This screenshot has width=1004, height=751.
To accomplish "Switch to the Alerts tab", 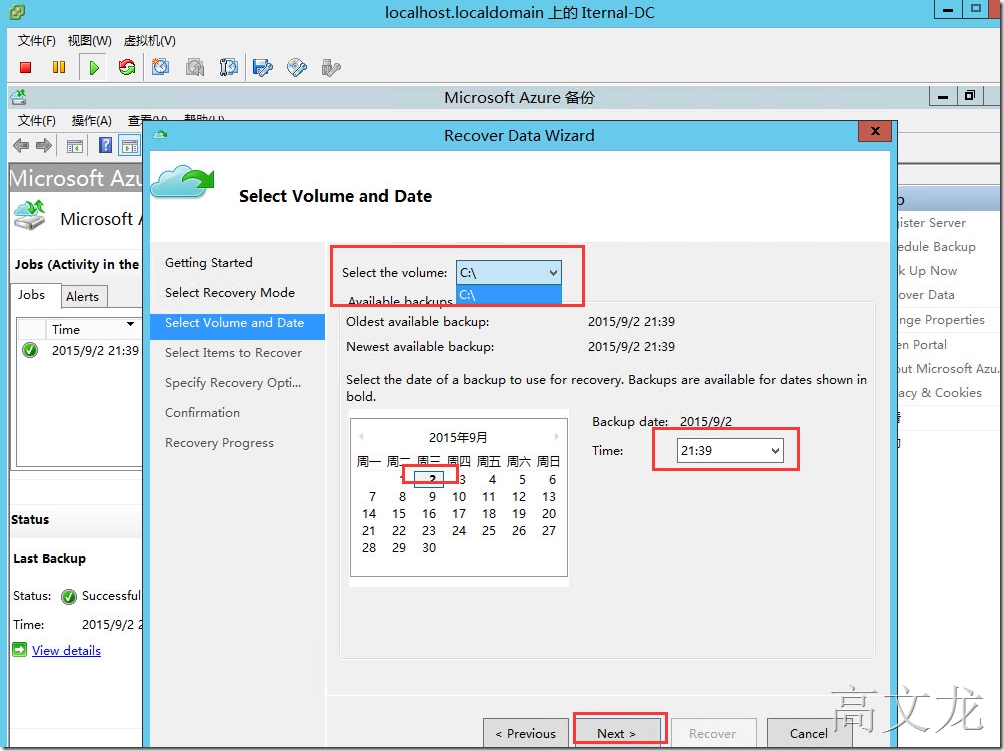I will [x=83, y=296].
